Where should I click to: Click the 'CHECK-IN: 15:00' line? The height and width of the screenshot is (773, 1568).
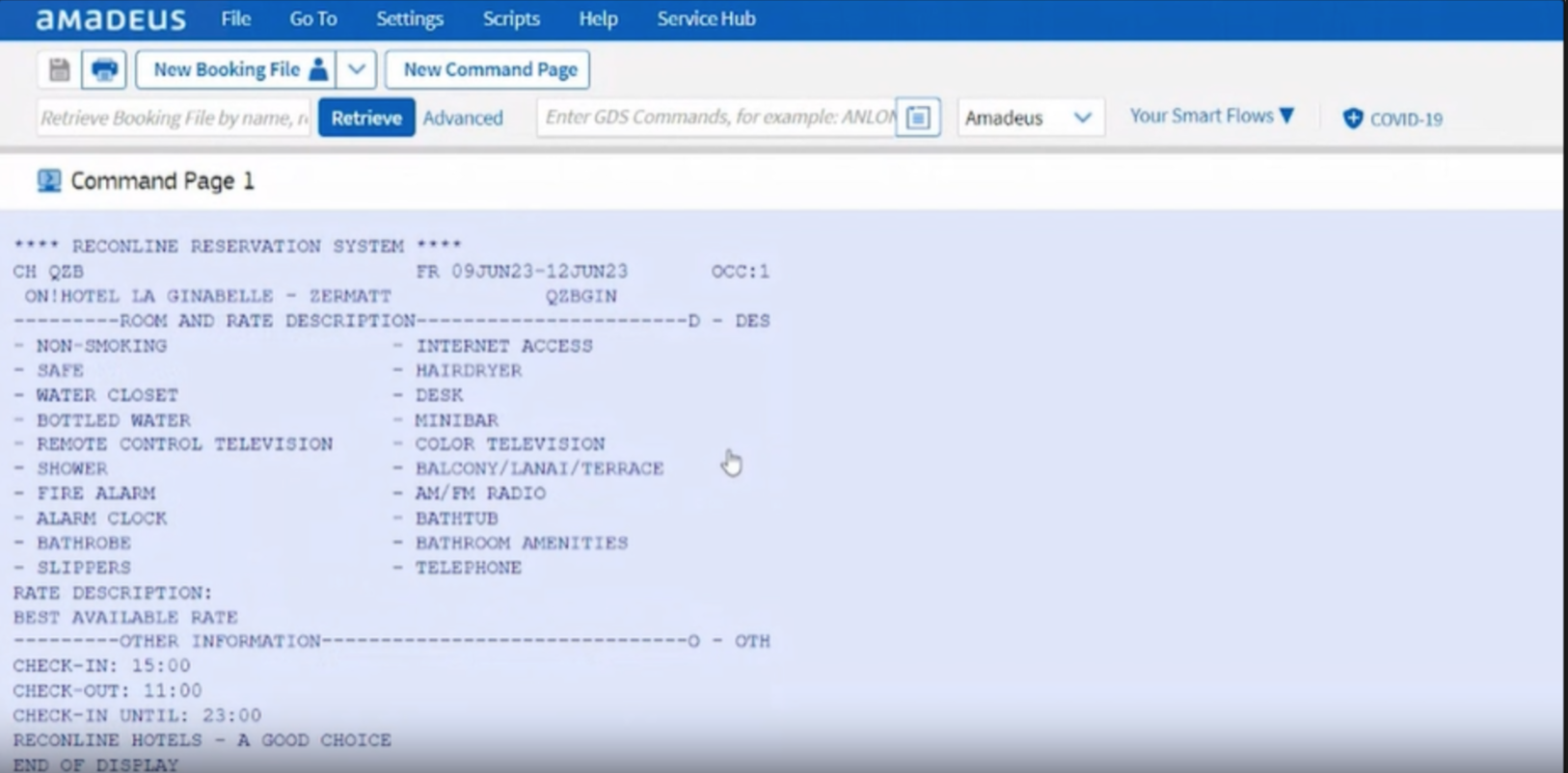101,666
